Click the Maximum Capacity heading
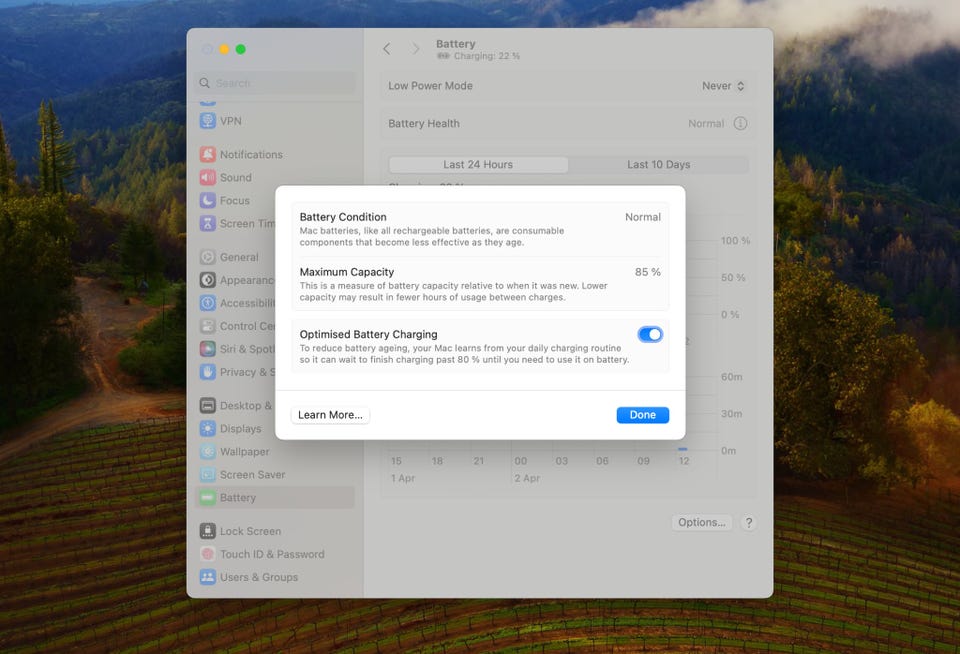The width and height of the screenshot is (960, 654). coord(347,272)
